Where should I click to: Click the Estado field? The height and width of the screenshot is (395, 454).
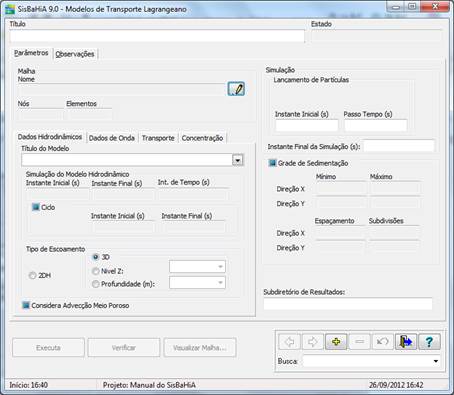click(377, 36)
